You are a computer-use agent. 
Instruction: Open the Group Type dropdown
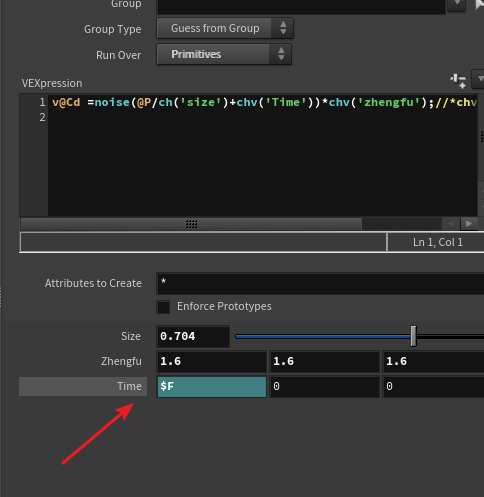[x=225, y=28]
